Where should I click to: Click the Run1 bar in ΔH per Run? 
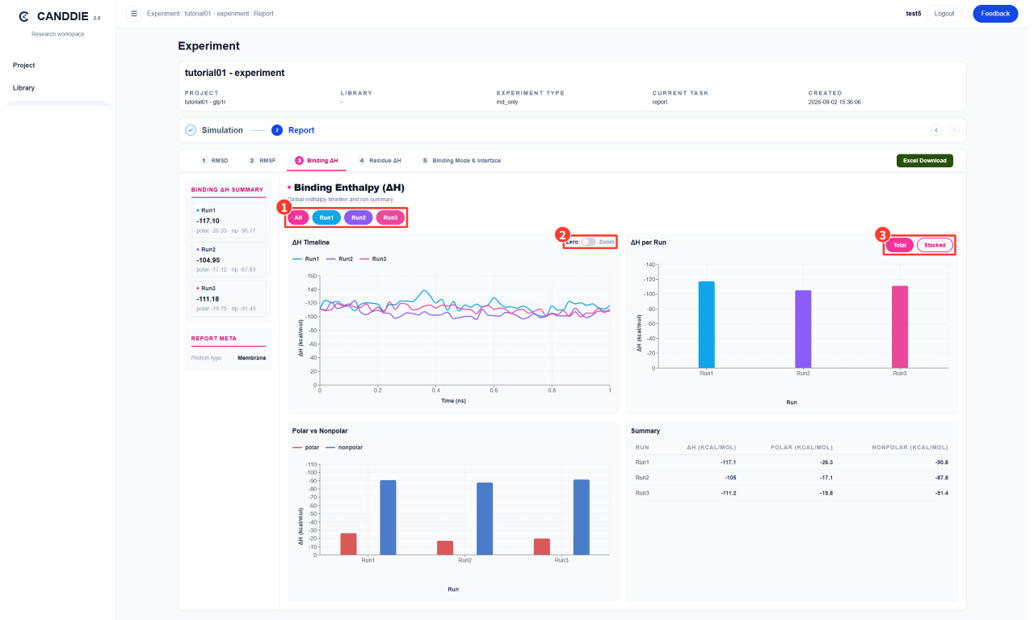point(706,325)
